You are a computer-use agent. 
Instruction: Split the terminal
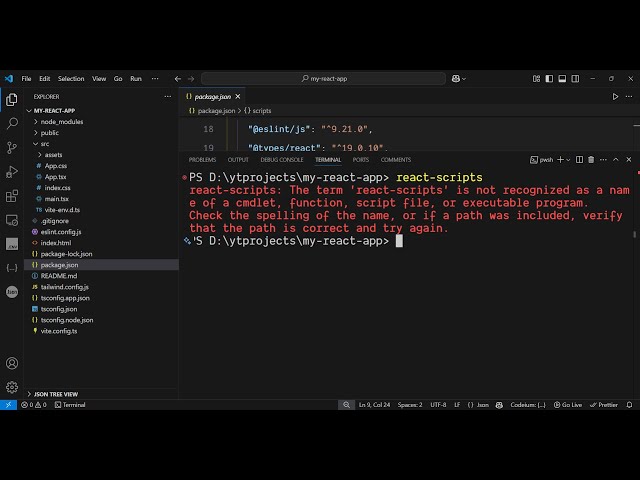click(579, 160)
